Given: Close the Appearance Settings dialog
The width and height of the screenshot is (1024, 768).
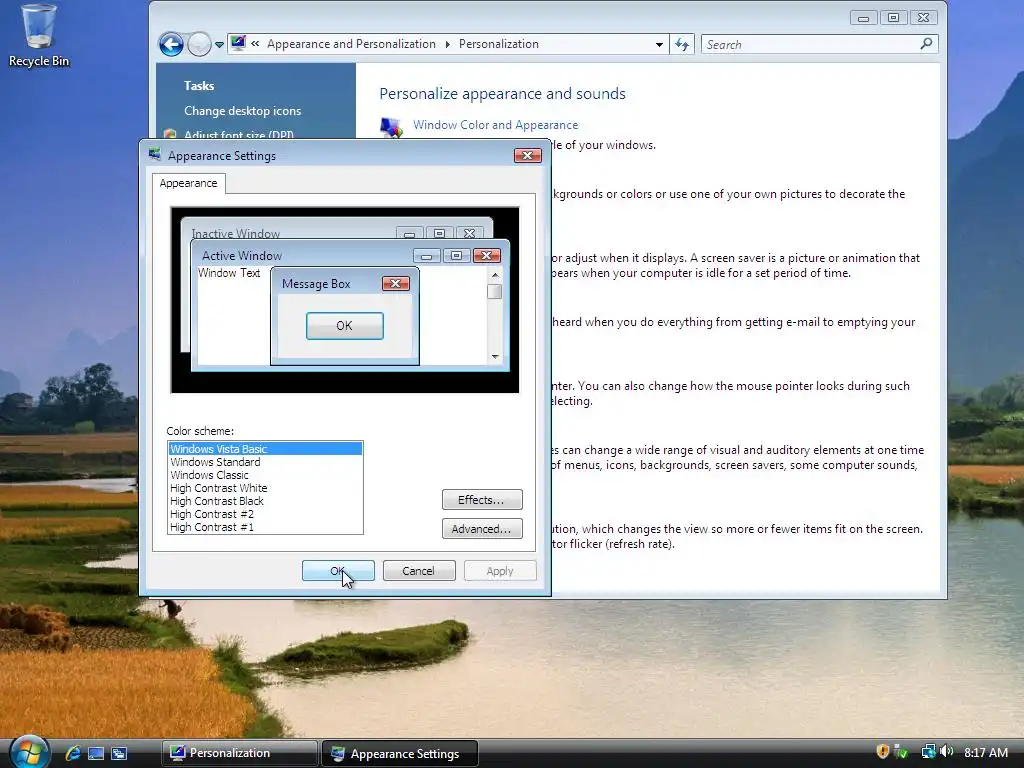Looking at the screenshot, I should pyautogui.click(x=528, y=155).
